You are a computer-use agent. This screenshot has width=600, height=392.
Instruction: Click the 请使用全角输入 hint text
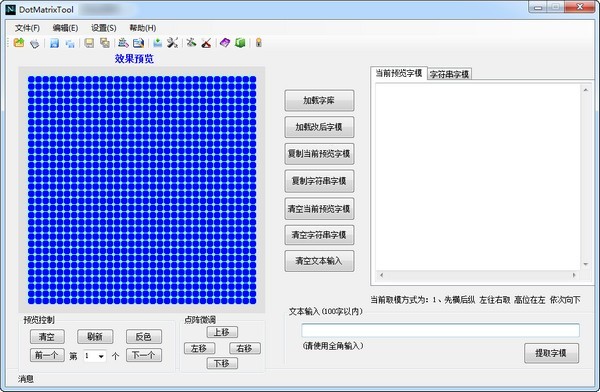point(333,346)
